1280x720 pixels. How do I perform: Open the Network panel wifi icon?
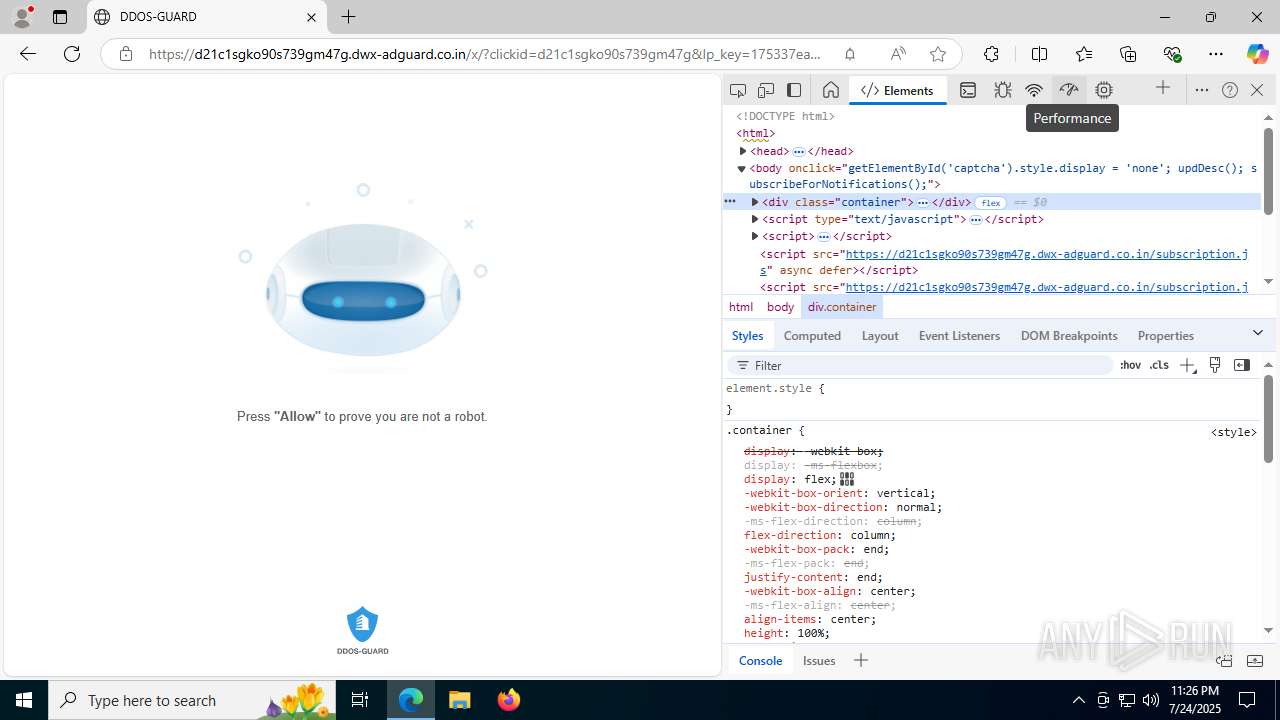point(1034,90)
